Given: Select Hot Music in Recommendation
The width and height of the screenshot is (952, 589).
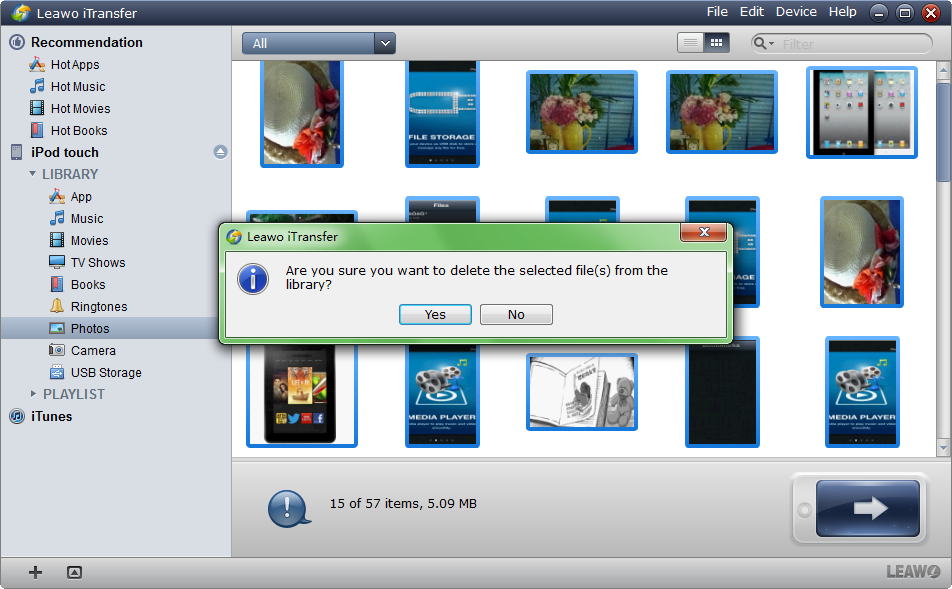Looking at the screenshot, I should 78,86.
